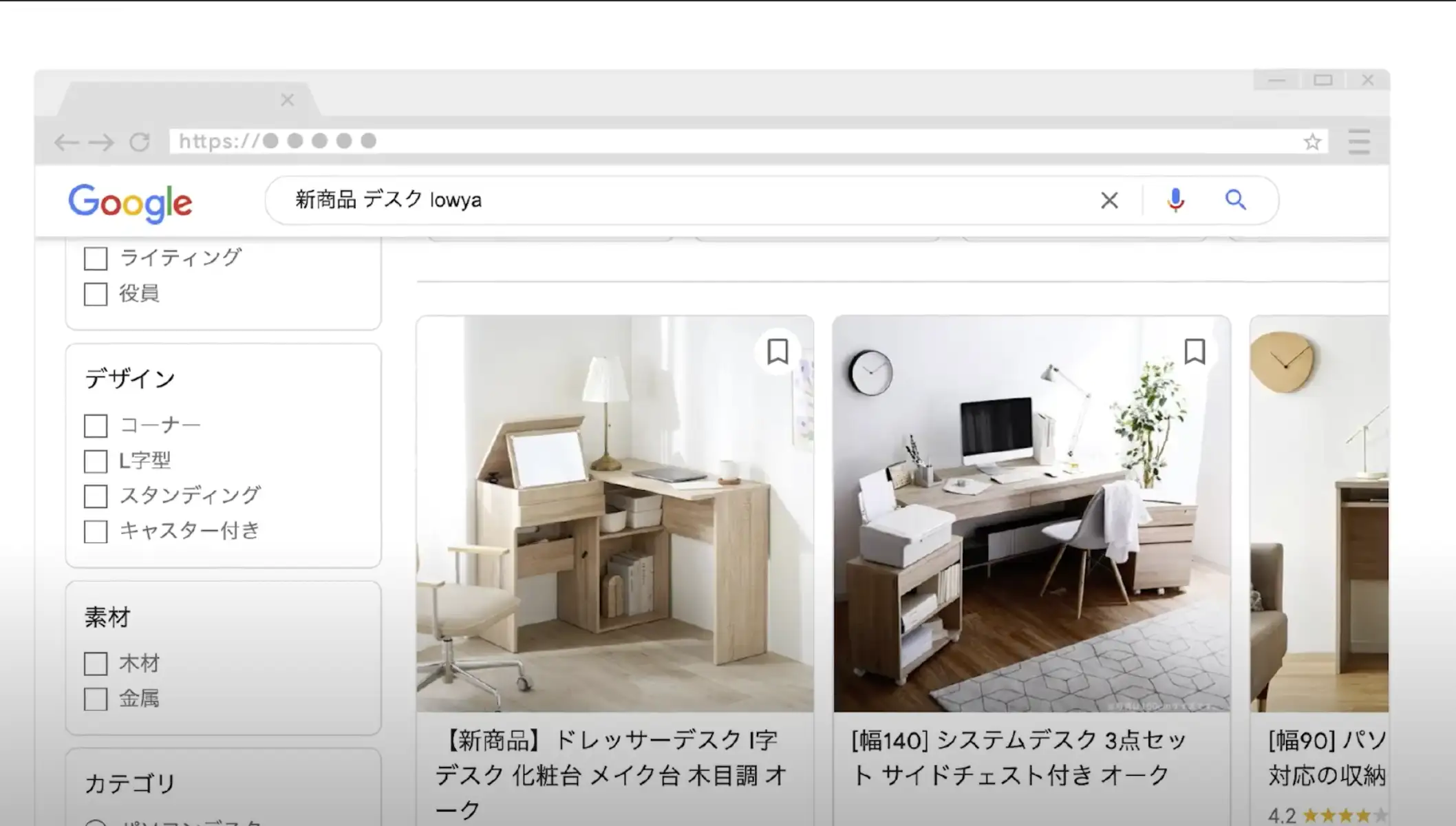Click the system desk product photo
Screen dimensions: 1456x826
[x=1031, y=514]
